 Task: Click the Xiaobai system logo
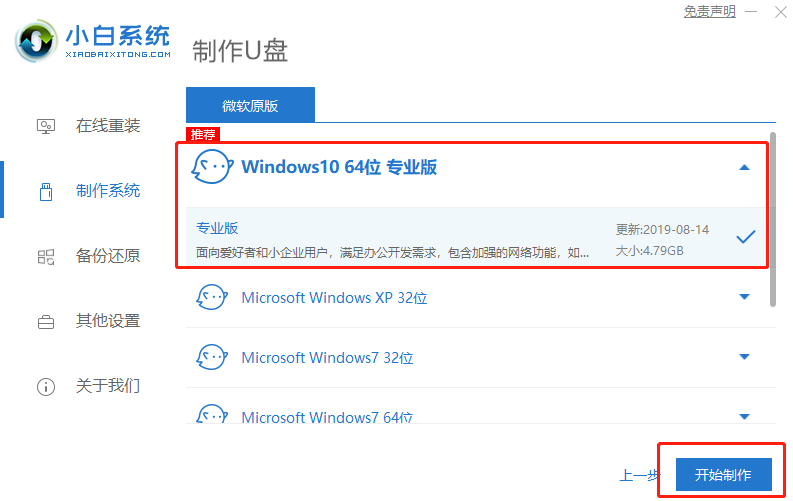(38, 41)
